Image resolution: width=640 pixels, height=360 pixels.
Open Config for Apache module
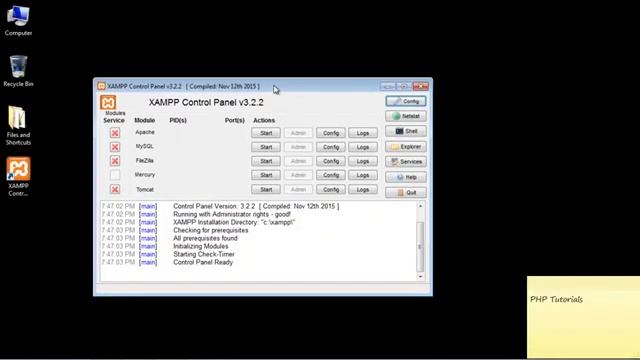(331, 133)
